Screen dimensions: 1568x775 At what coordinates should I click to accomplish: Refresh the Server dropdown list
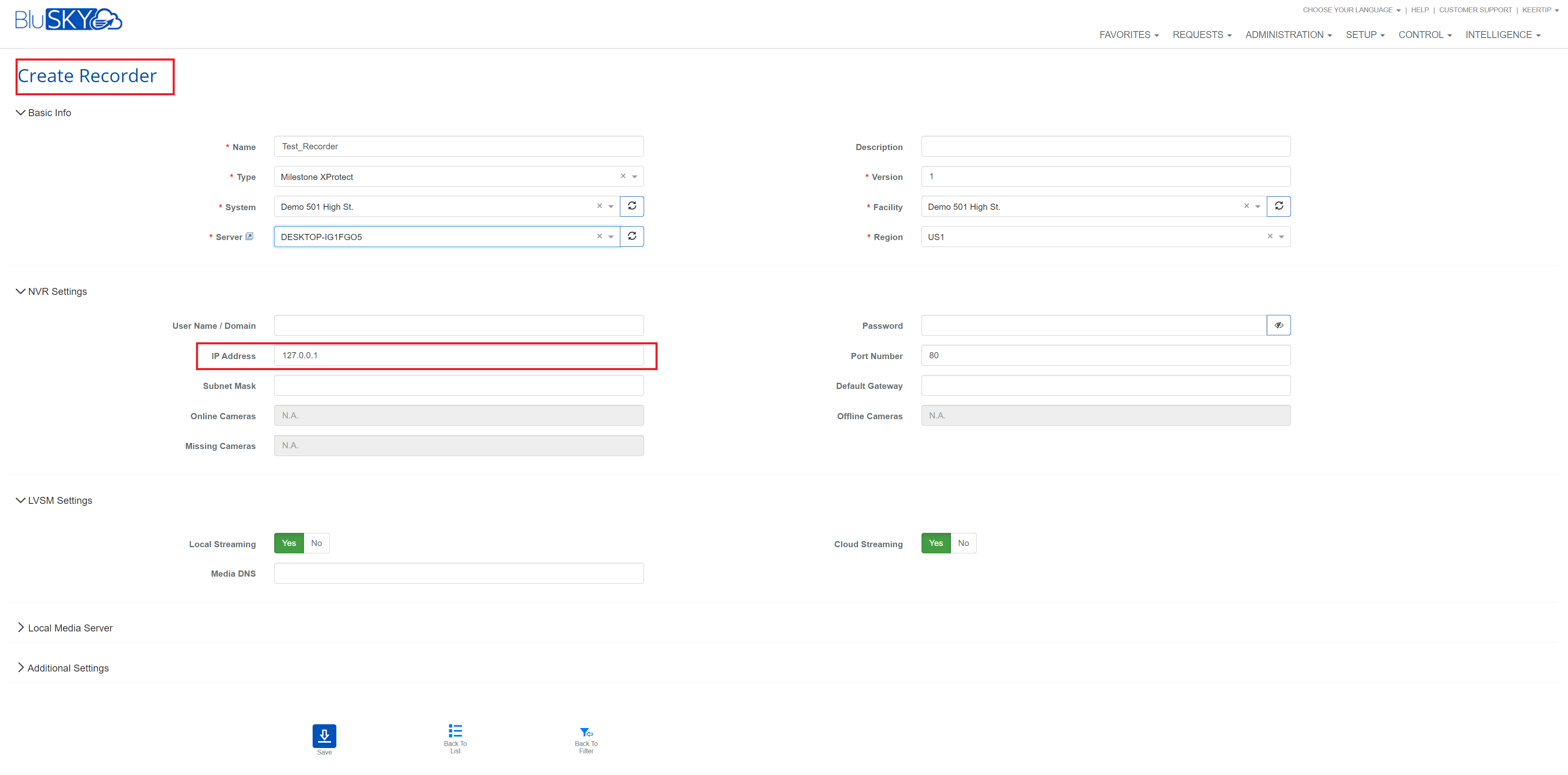[632, 236]
